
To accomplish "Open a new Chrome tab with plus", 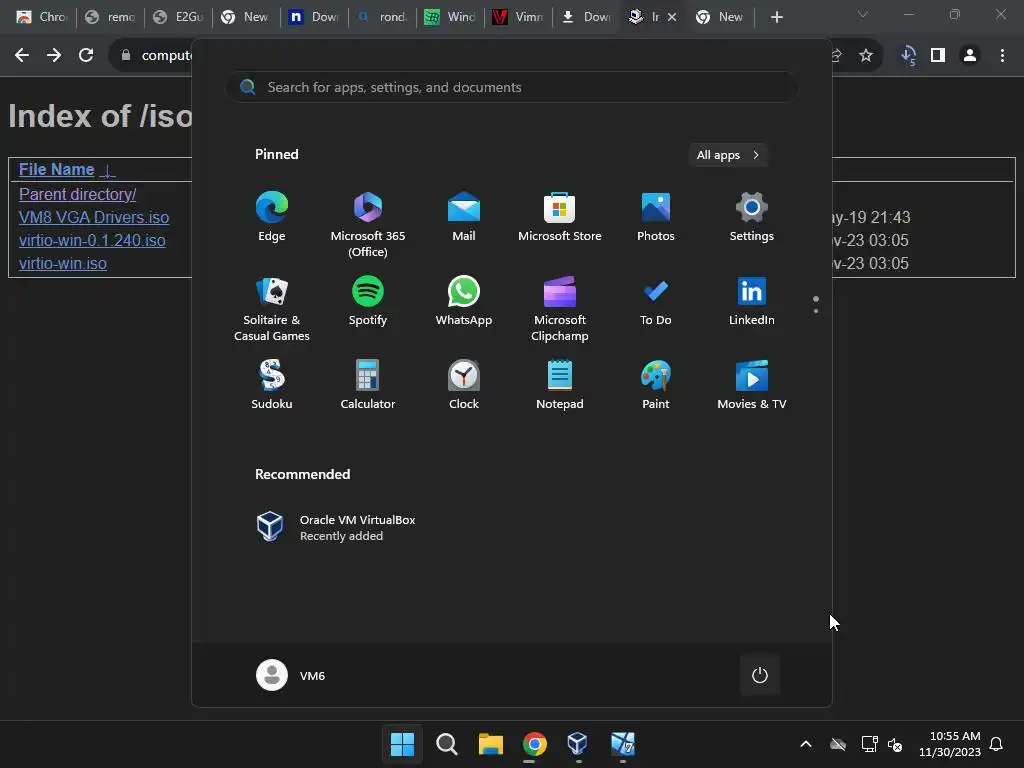I will (x=776, y=17).
